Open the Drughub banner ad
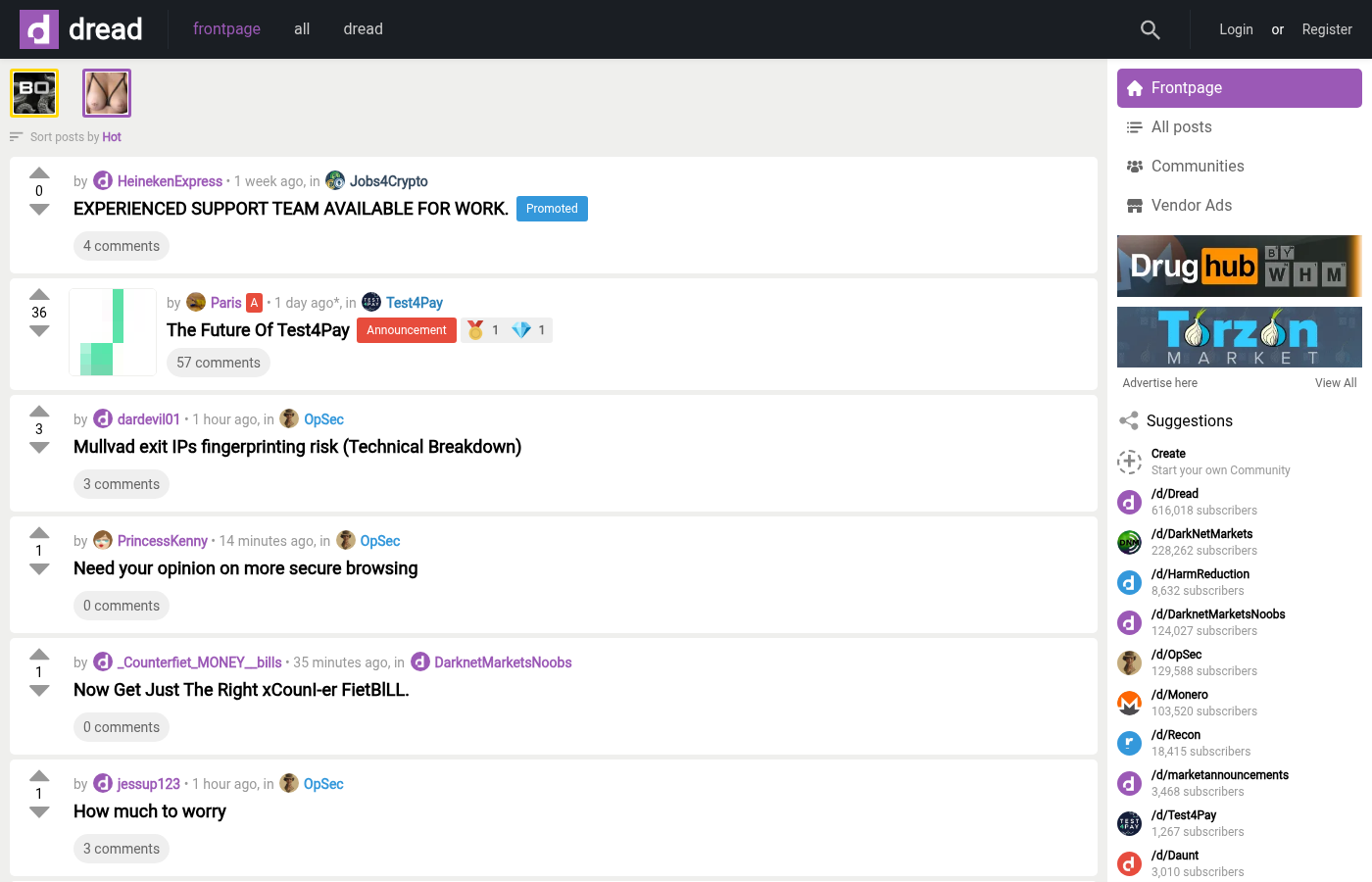Image resolution: width=1372 pixels, height=882 pixels. 1240,266
